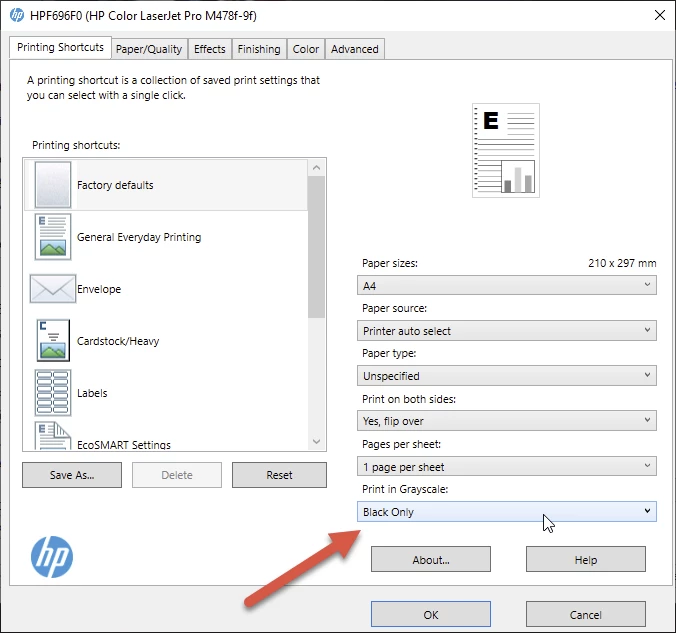Viewport: 676px width, 633px height.
Task: Select the Labels shortcut icon
Action: click(53, 393)
